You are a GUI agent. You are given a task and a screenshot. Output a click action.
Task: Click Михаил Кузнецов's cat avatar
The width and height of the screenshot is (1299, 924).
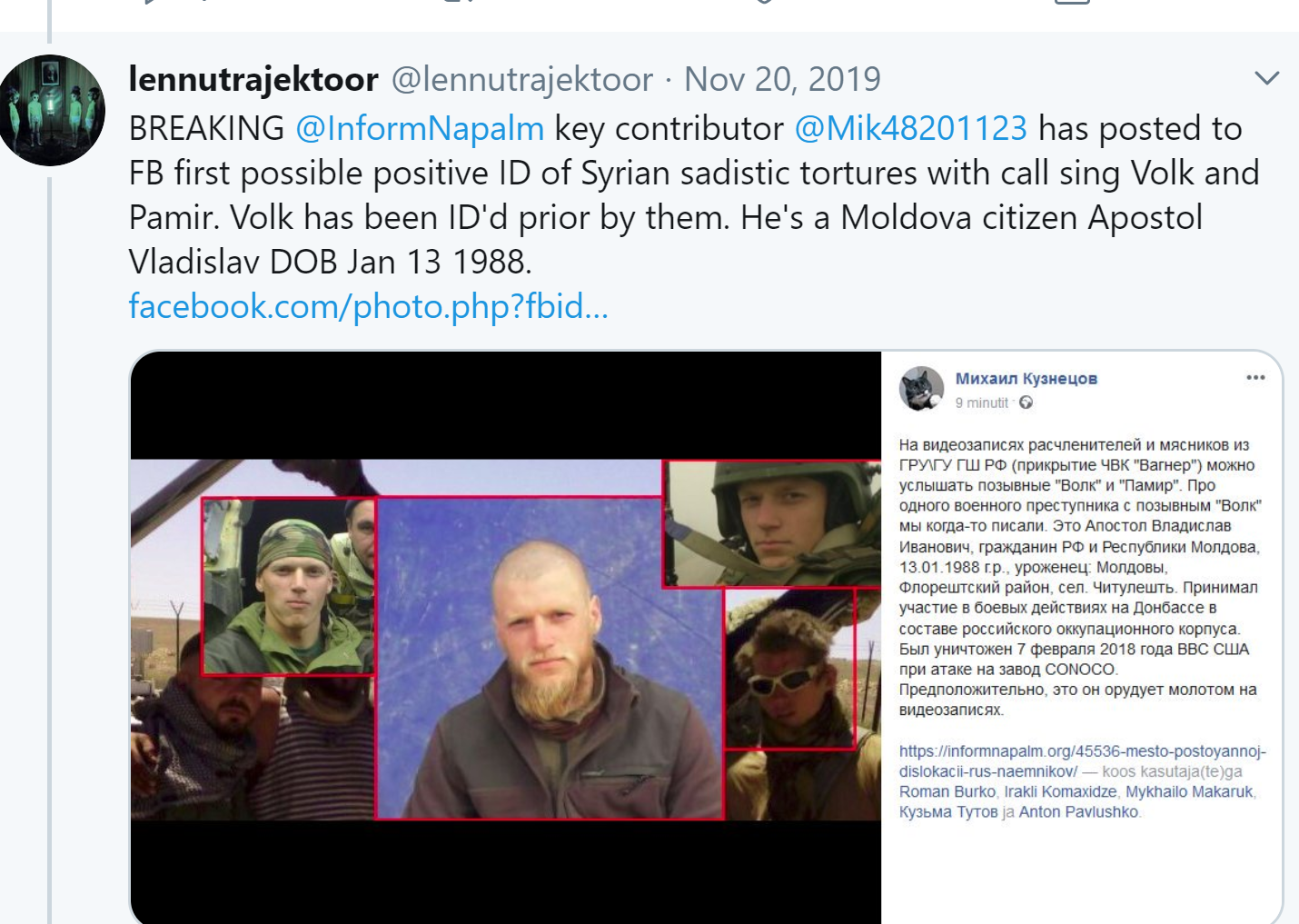(x=921, y=389)
